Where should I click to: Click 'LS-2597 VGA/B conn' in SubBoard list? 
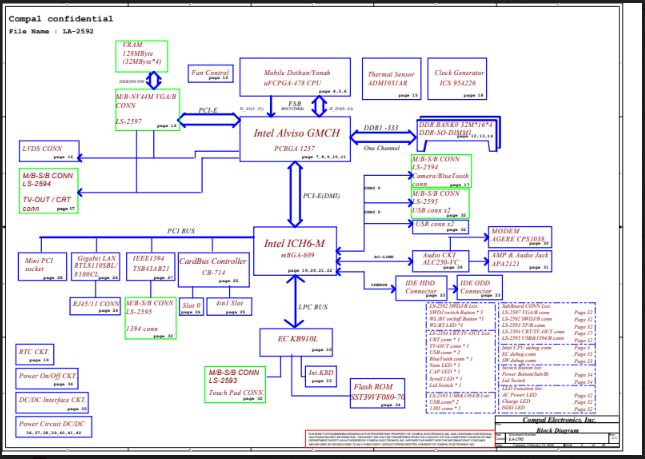526,313
